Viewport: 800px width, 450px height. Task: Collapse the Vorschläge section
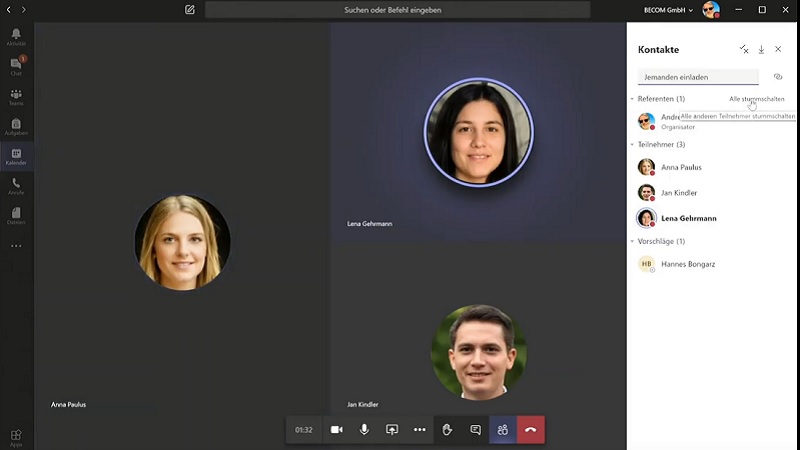[632, 241]
